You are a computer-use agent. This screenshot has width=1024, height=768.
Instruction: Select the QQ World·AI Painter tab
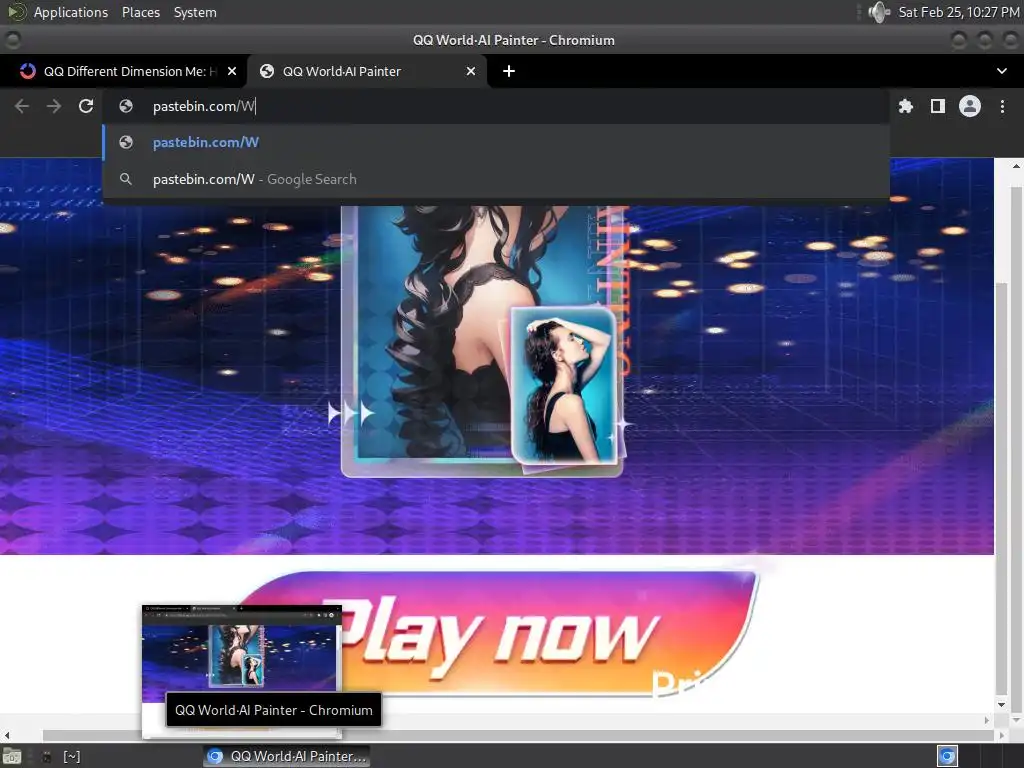(366, 71)
